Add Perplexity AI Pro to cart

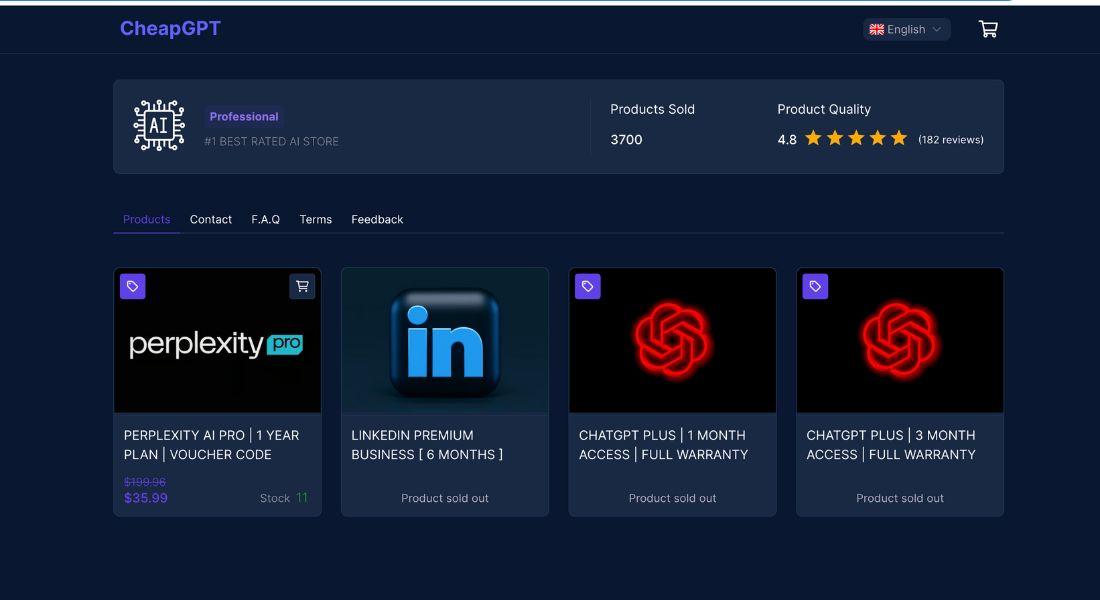[x=302, y=286]
